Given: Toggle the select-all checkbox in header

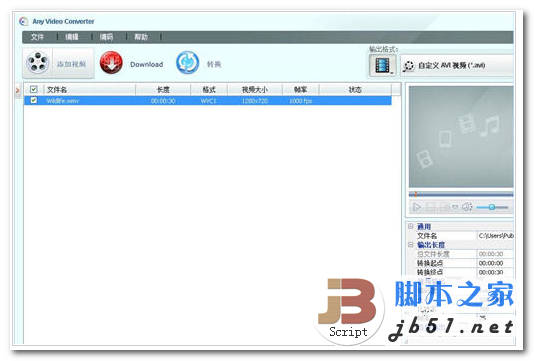Looking at the screenshot, I should click(x=33, y=90).
